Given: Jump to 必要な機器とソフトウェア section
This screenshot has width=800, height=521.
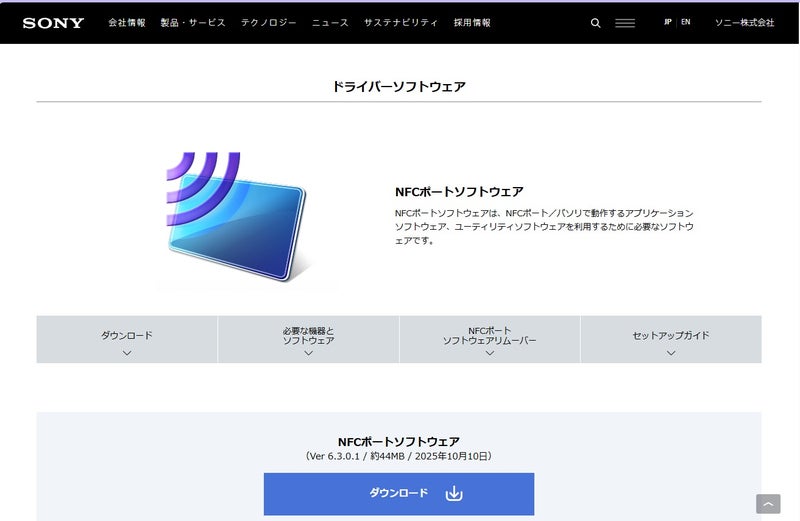Looking at the screenshot, I should pyautogui.click(x=308, y=340).
